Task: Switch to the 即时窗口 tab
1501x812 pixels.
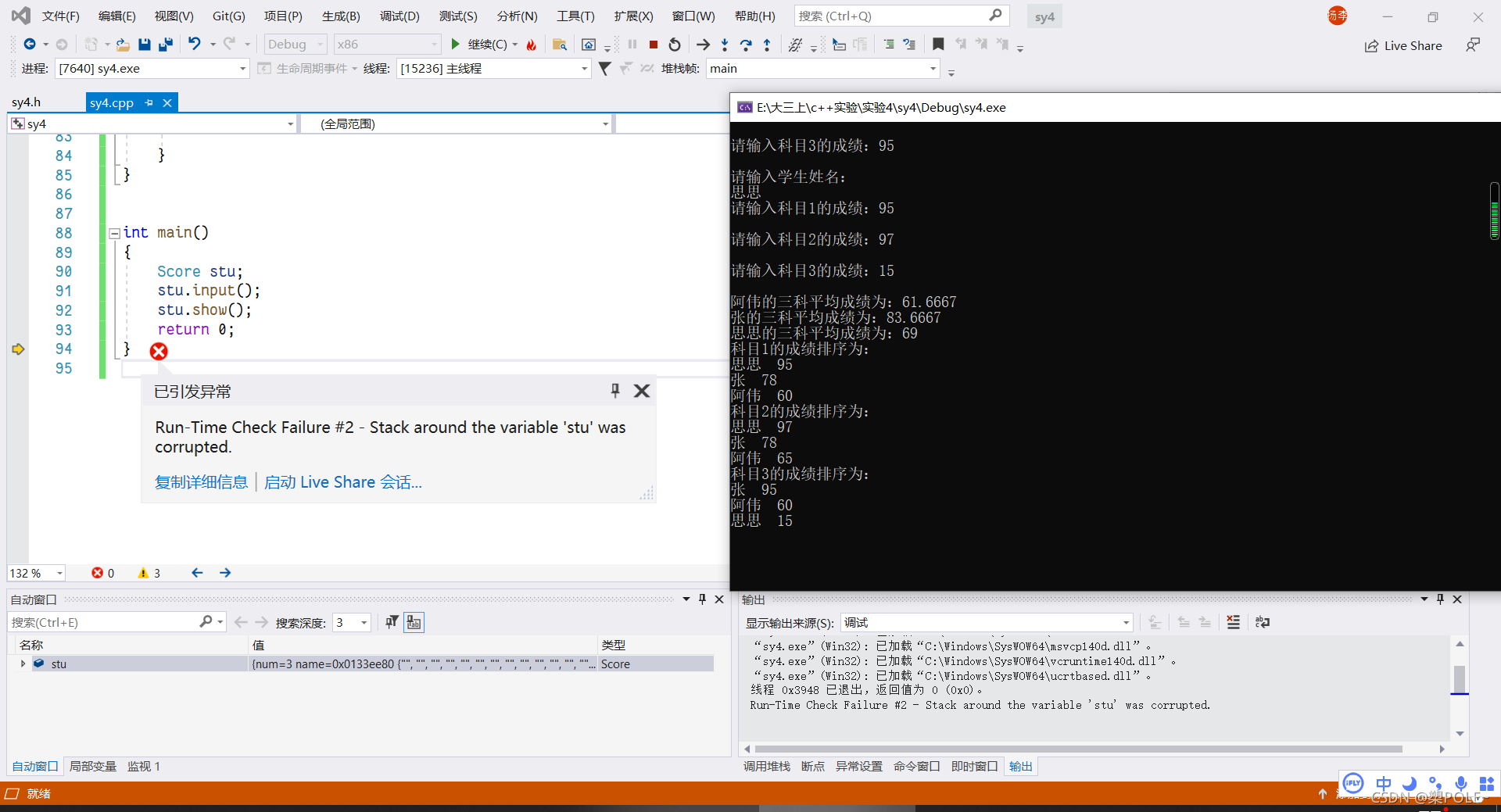Action: coord(974,766)
